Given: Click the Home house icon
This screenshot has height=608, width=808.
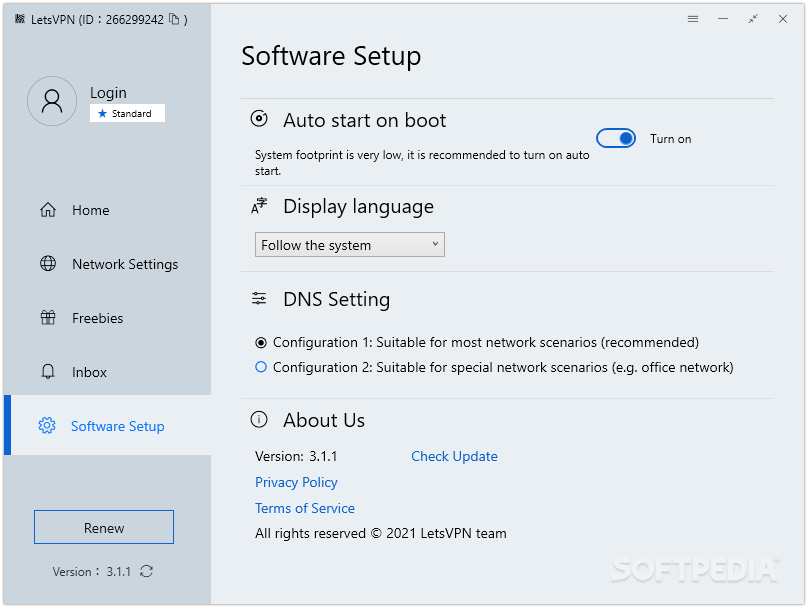Looking at the screenshot, I should tap(47, 210).
